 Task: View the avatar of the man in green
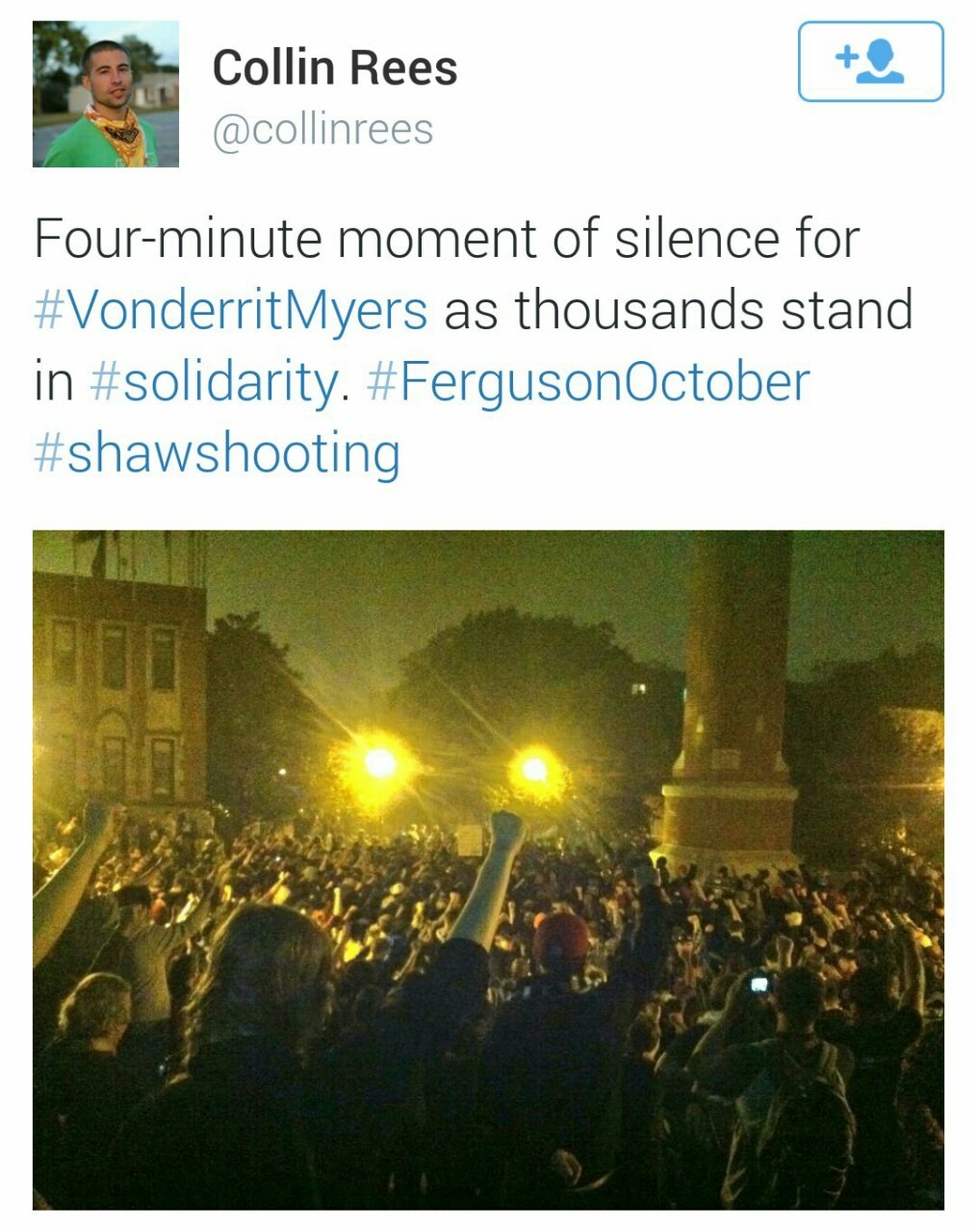tap(106, 94)
